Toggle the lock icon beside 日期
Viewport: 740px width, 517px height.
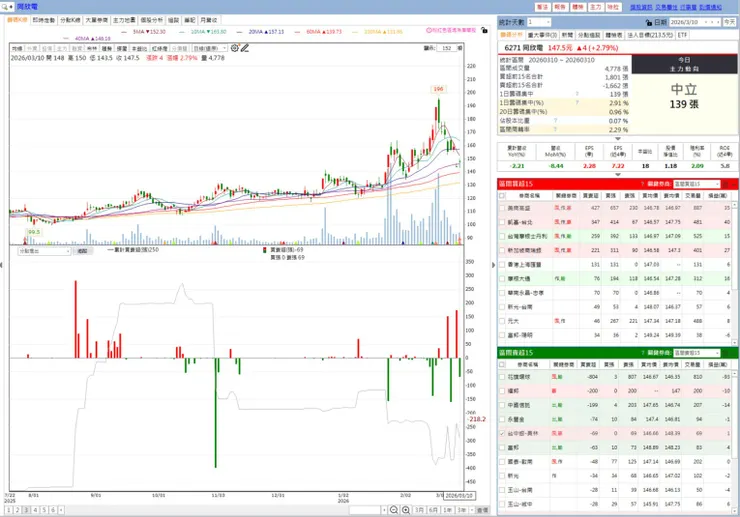[x=648, y=23]
